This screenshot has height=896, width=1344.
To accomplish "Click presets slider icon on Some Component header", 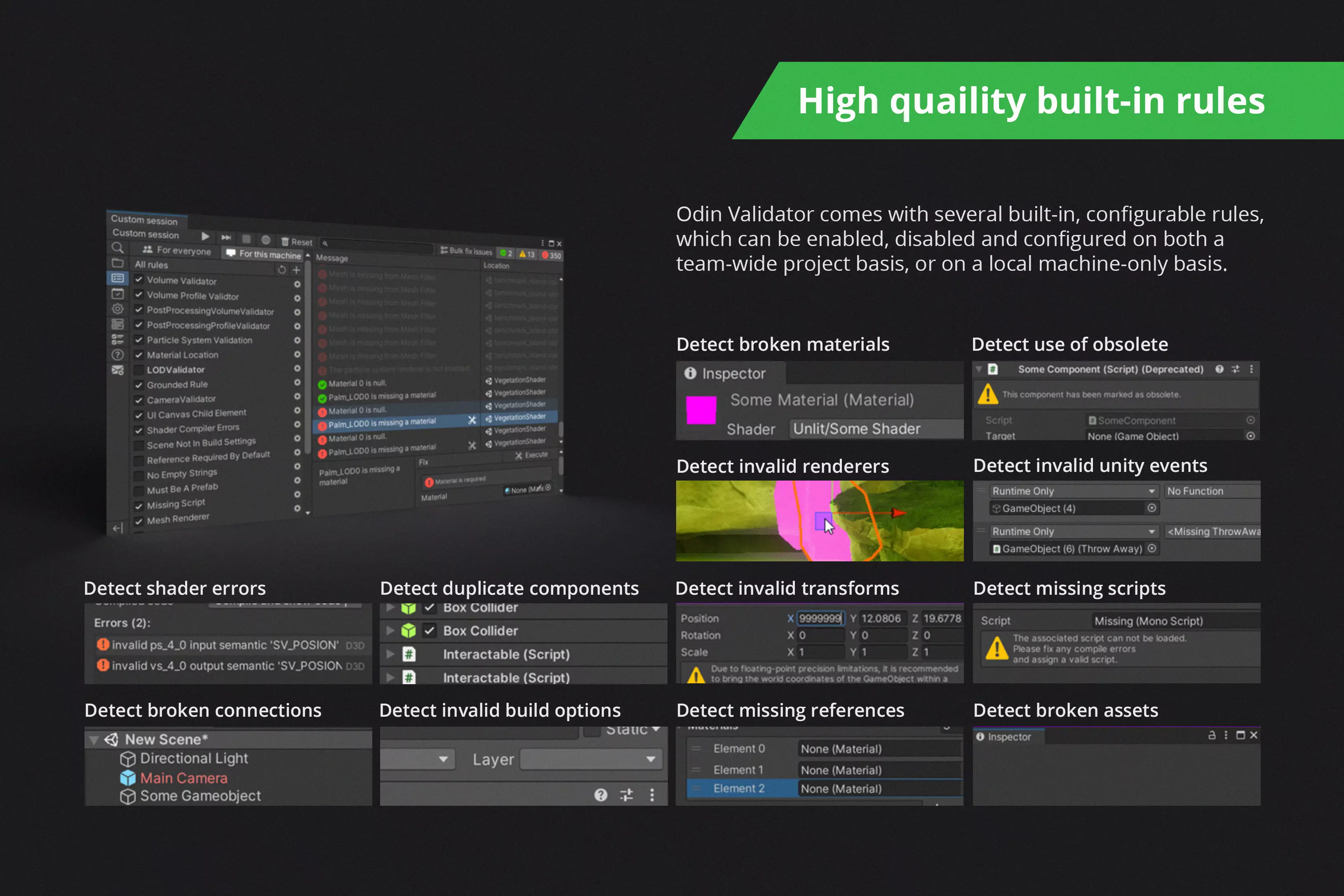I will 1236,369.
